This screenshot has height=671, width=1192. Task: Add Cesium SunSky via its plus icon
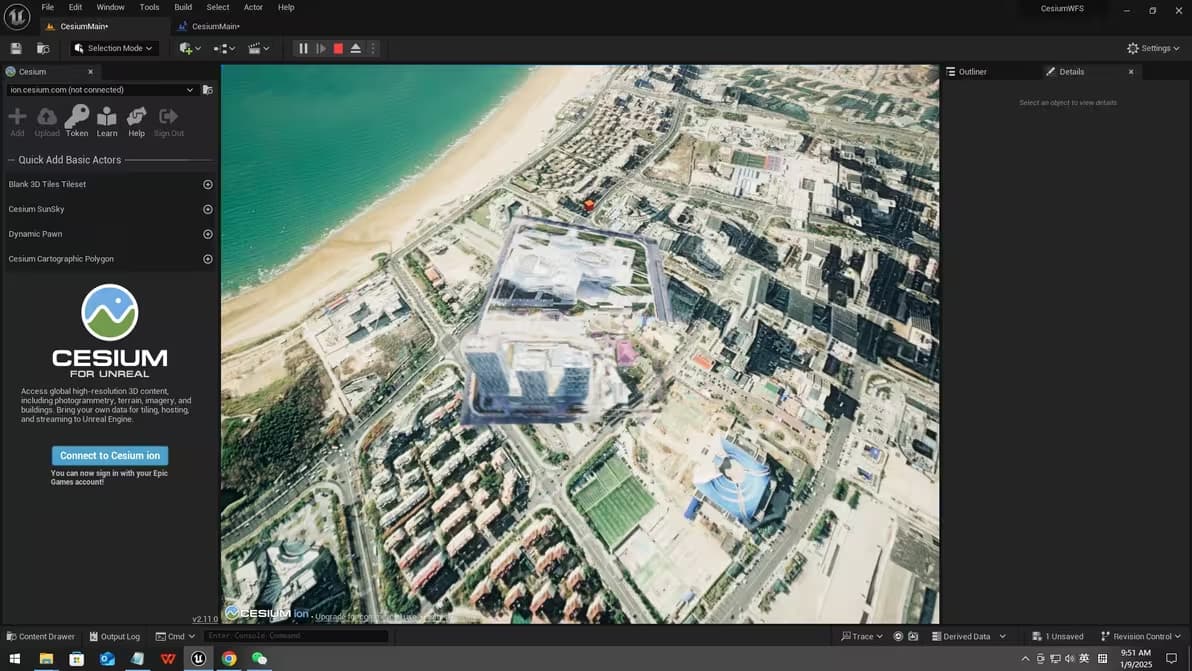(x=208, y=209)
